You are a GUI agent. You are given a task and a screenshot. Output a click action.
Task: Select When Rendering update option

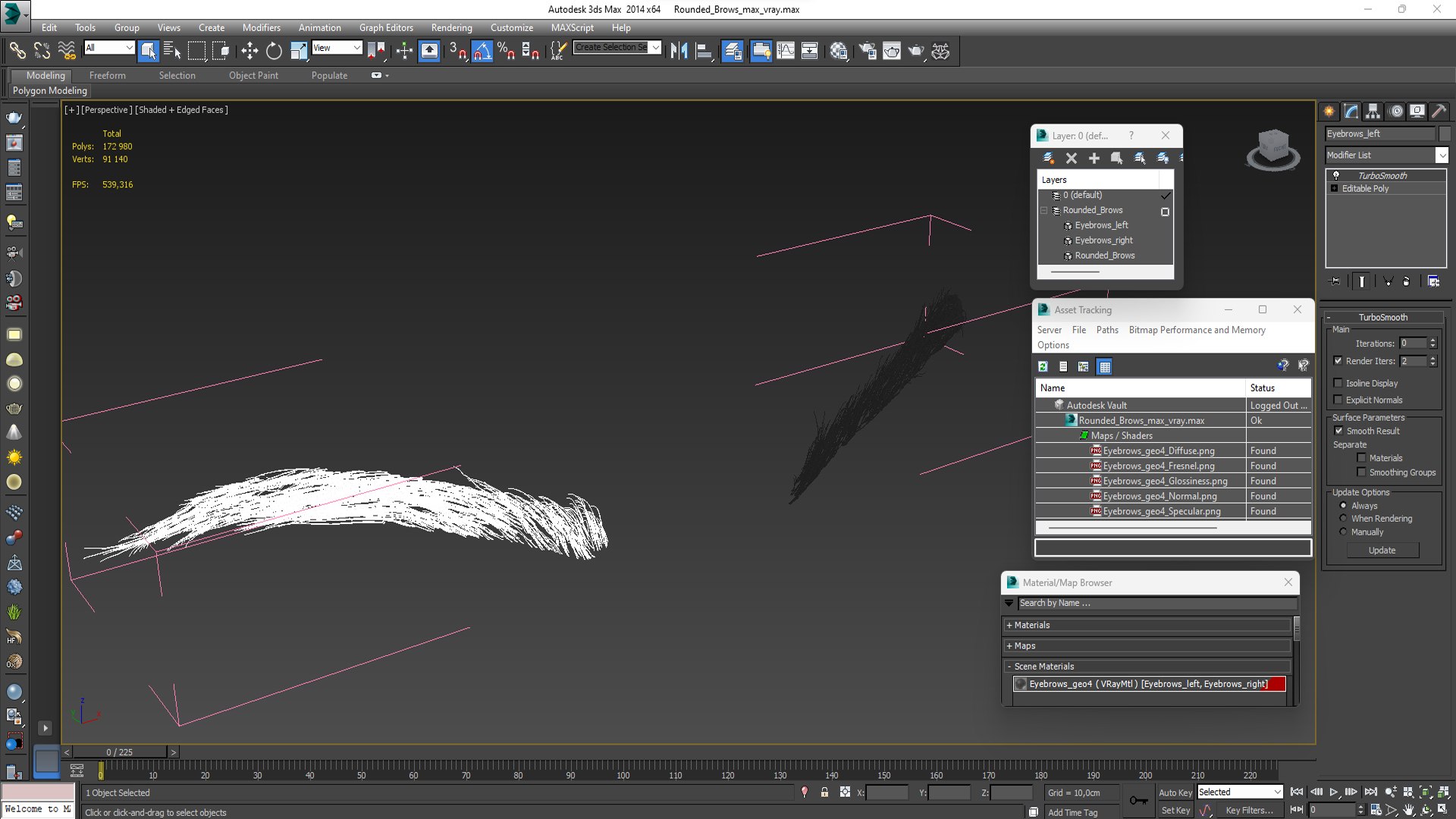click(1343, 519)
